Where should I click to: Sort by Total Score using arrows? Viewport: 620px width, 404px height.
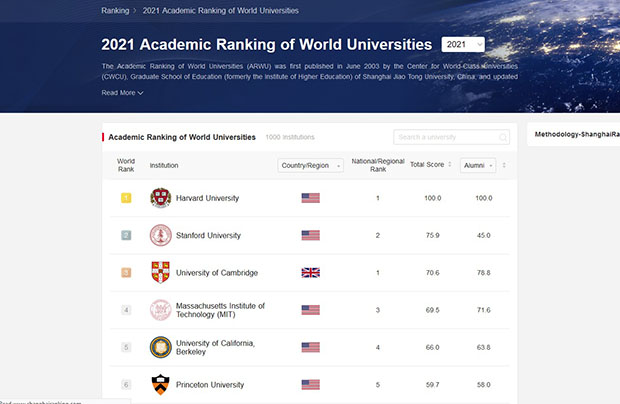click(450, 164)
